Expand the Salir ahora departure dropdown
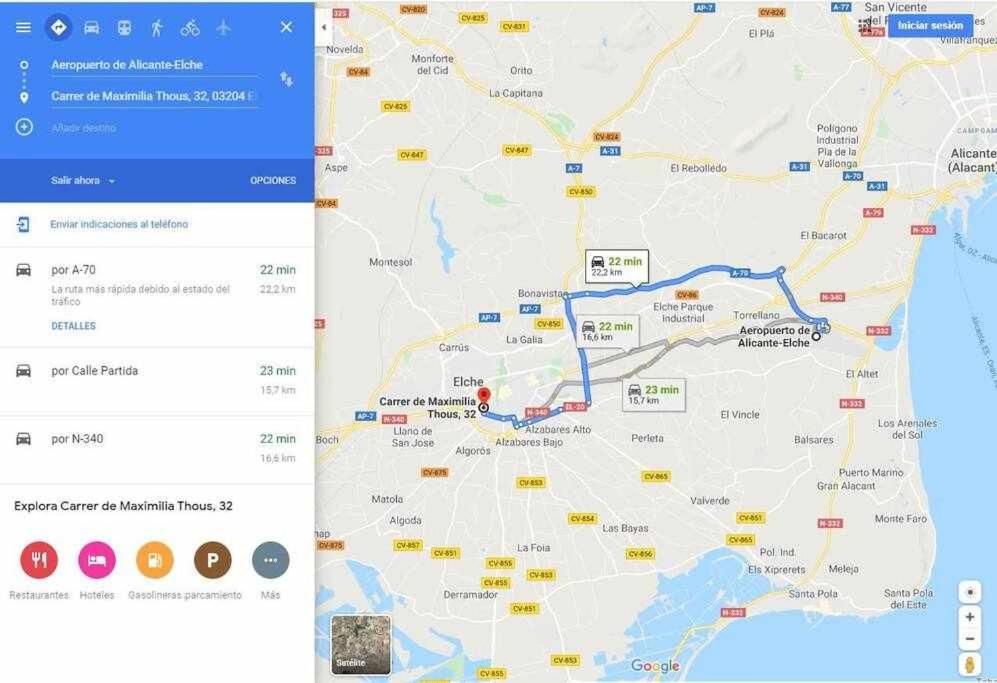The width and height of the screenshot is (997, 683). 83,181
